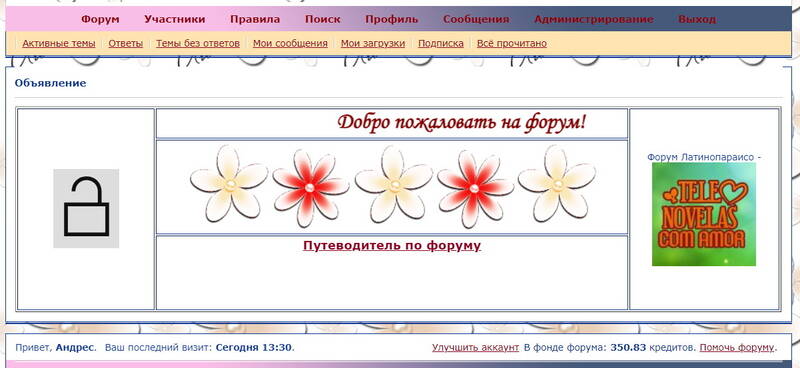Select Поиск in the navigation bar
This screenshot has width=800, height=368.
pos(322,19)
